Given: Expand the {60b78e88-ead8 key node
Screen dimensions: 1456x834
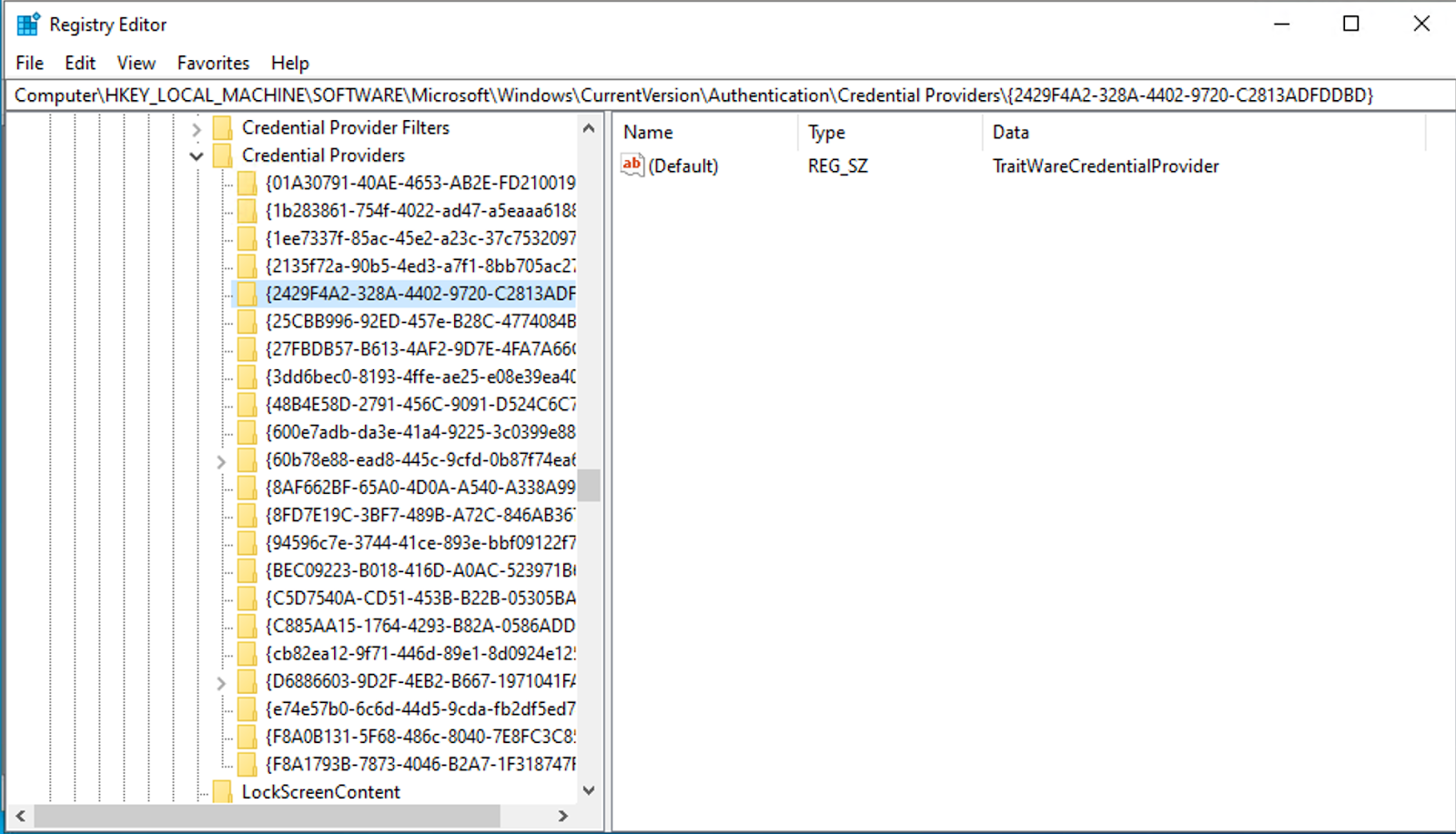Looking at the screenshot, I should coord(221,461).
